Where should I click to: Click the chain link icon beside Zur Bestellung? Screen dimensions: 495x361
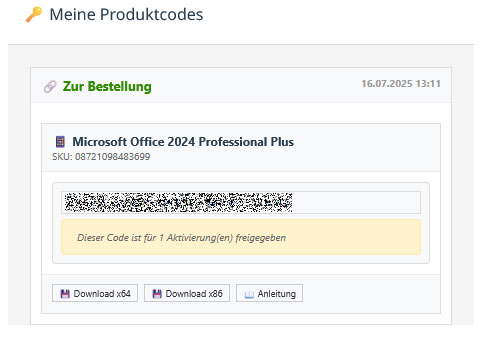point(50,87)
